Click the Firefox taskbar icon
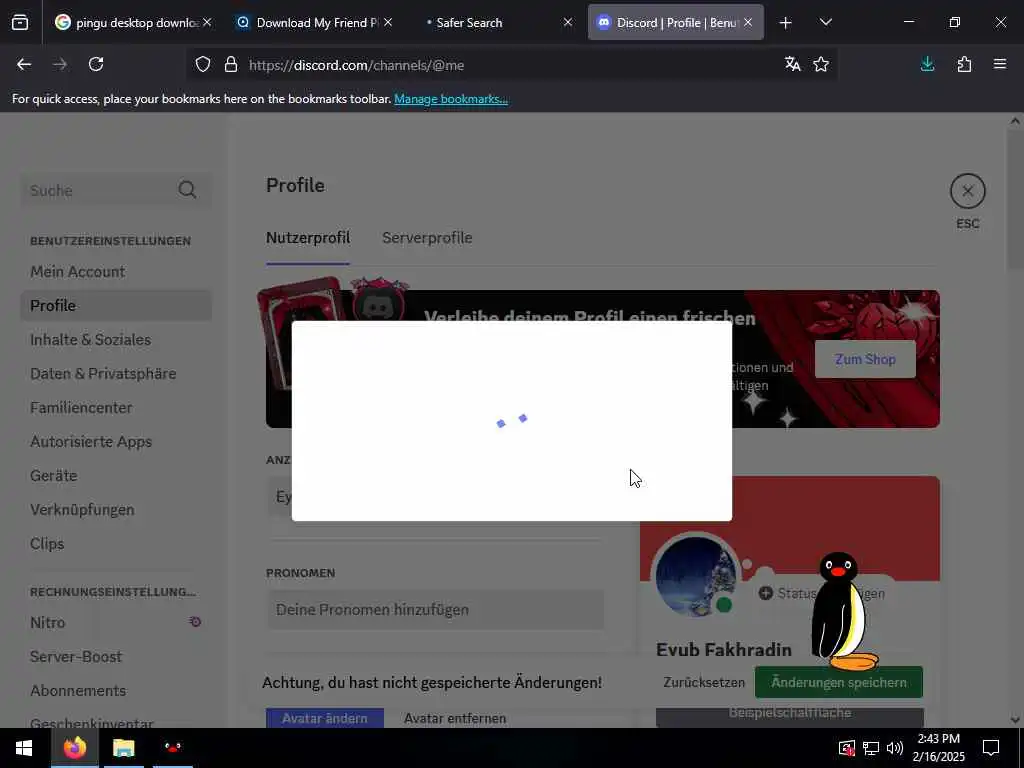 tap(75, 748)
